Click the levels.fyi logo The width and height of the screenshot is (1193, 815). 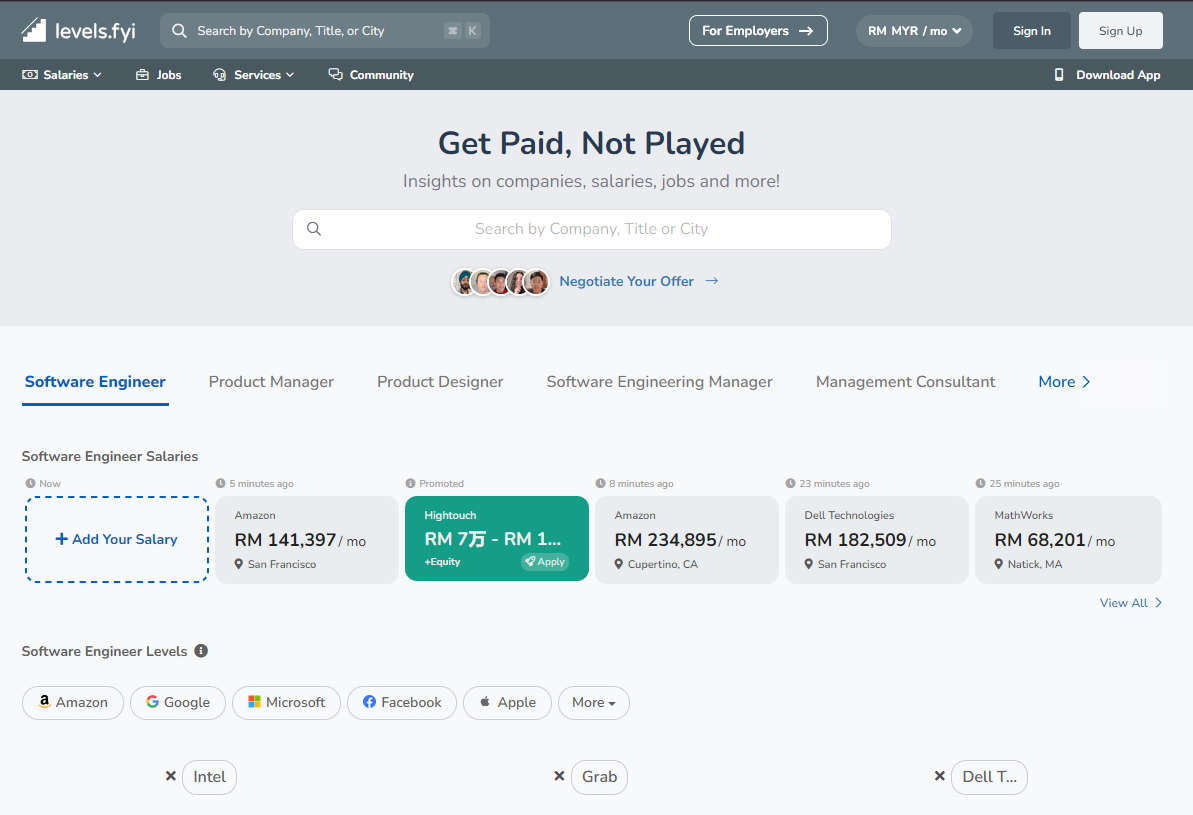coord(78,30)
